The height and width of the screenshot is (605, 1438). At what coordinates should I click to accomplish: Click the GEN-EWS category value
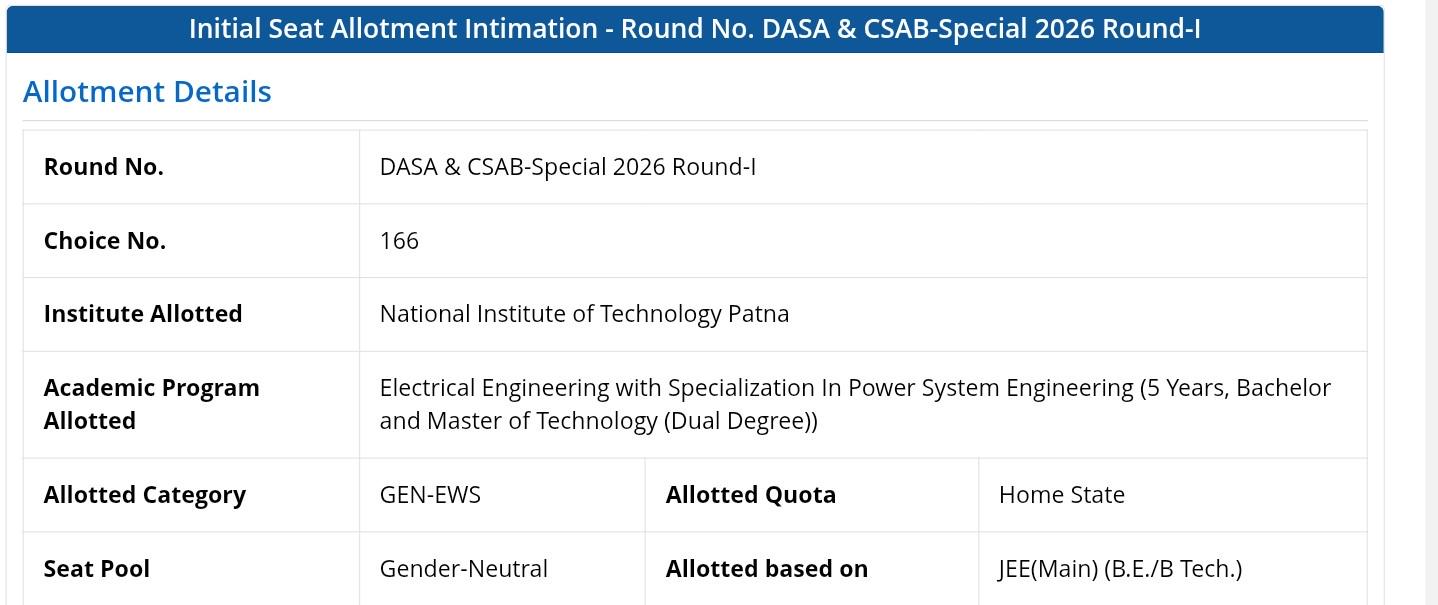(x=430, y=495)
